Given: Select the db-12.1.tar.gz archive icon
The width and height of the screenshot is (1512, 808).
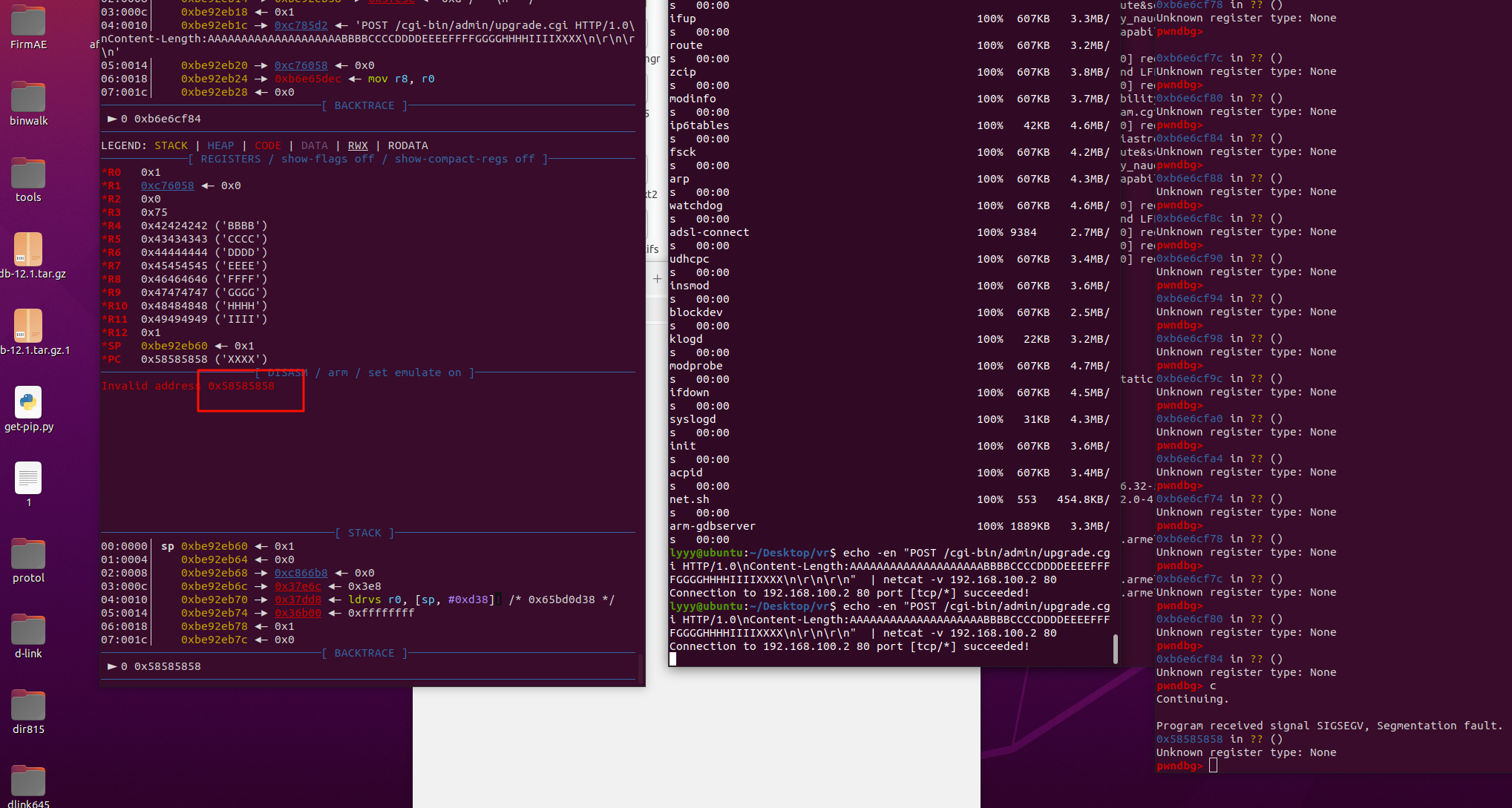Looking at the screenshot, I should point(28,250).
